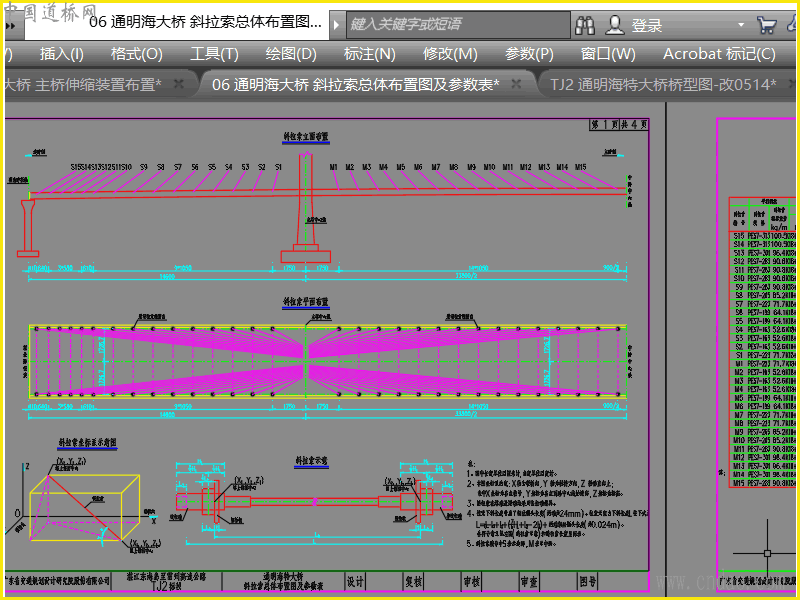Click the 设计 cell in title block
Viewport: 800px width, 600px height.
click(x=355, y=581)
